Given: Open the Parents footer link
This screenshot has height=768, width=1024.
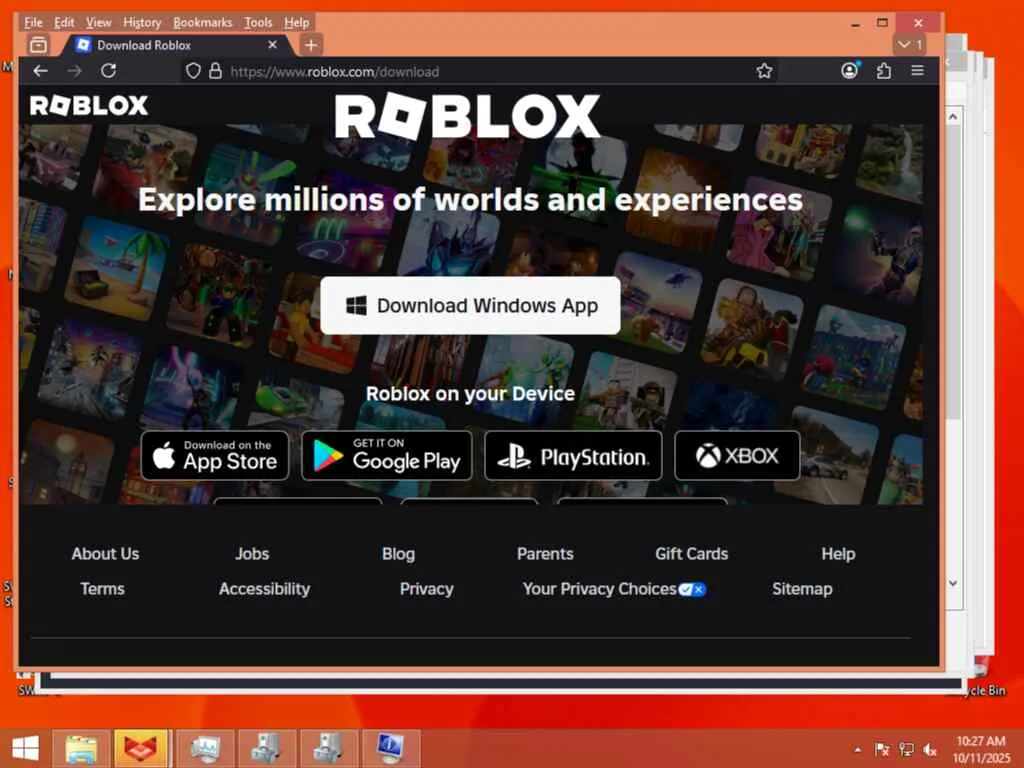Looking at the screenshot, I should pos(545,554).
